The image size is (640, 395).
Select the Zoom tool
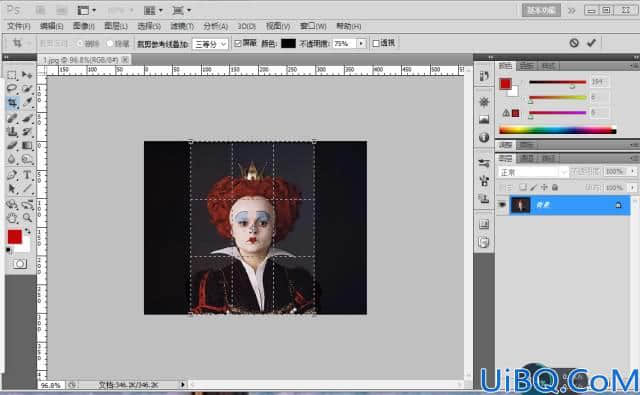coord(27,218)
